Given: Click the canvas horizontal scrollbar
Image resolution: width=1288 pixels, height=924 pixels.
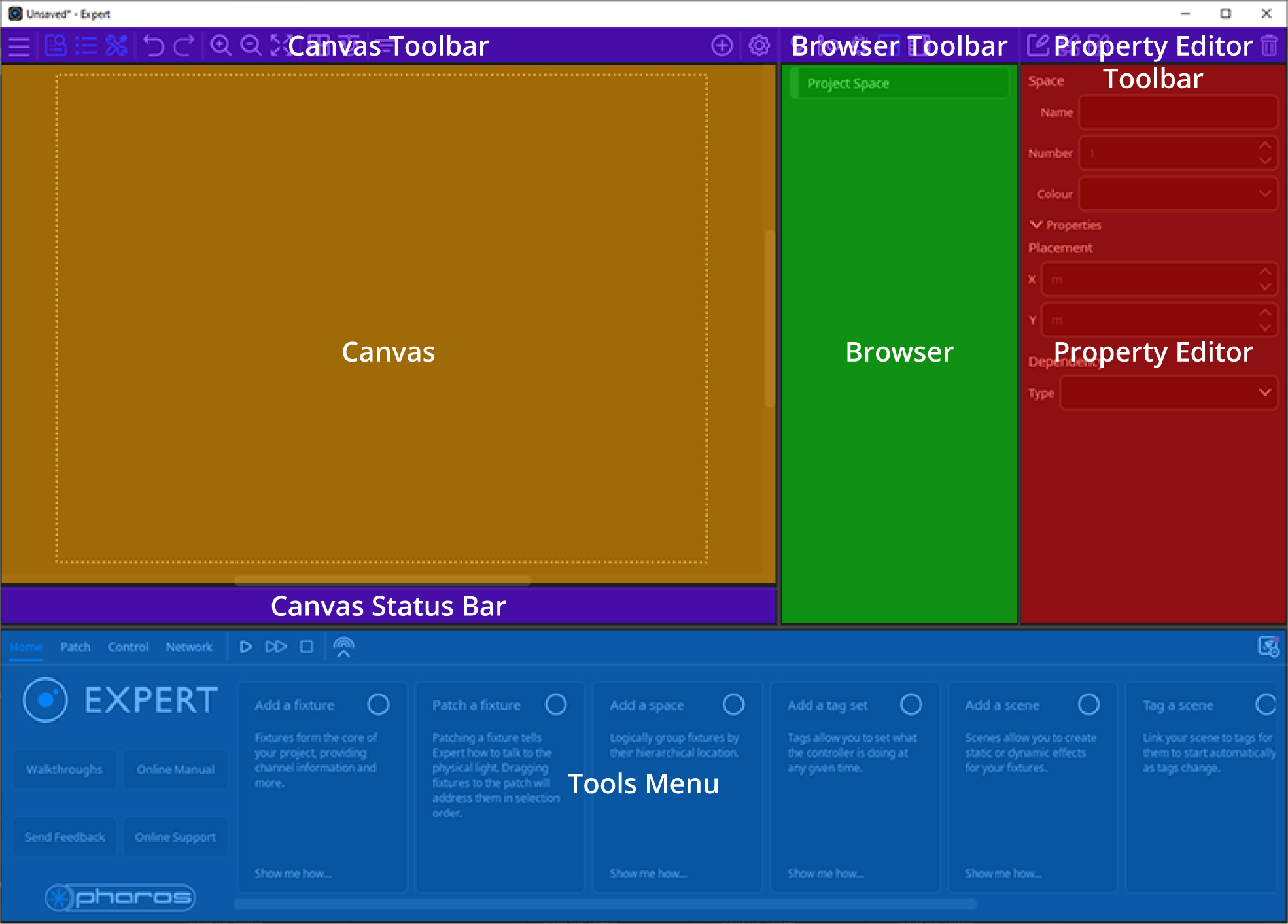Looking at the screenshot, I should 382,580.
